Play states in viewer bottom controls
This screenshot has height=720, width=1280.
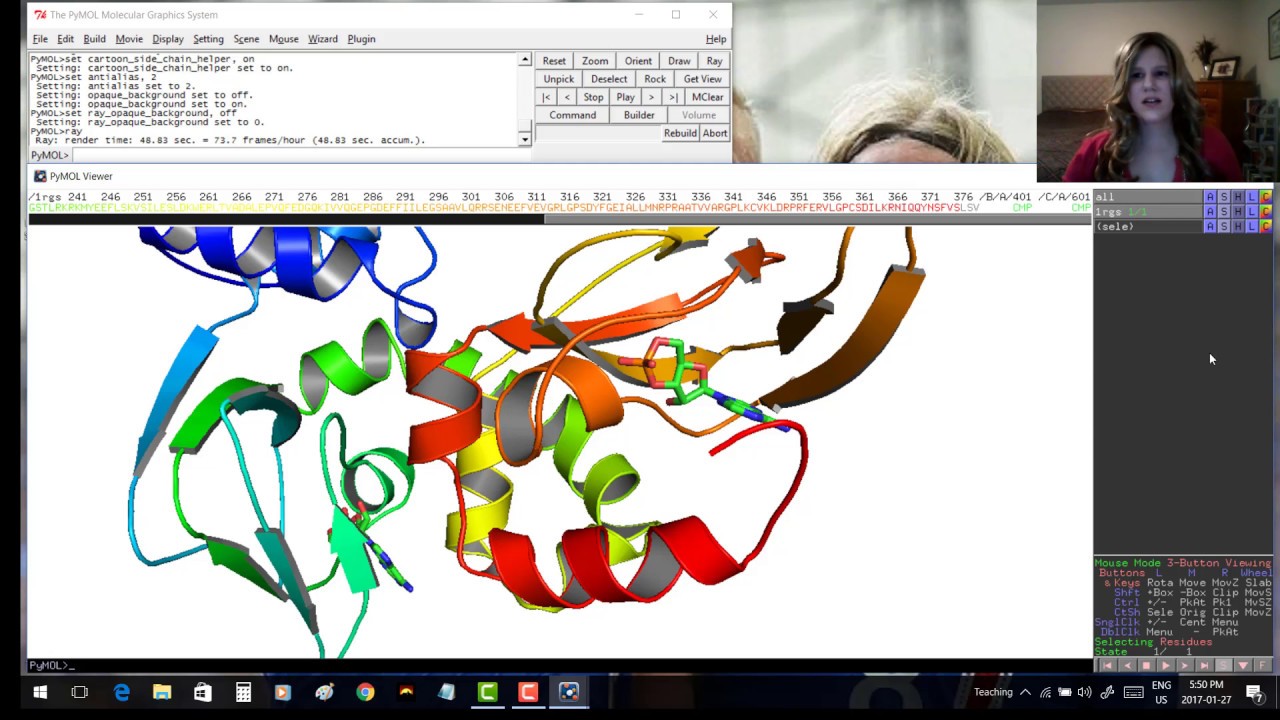(1165, 665)
